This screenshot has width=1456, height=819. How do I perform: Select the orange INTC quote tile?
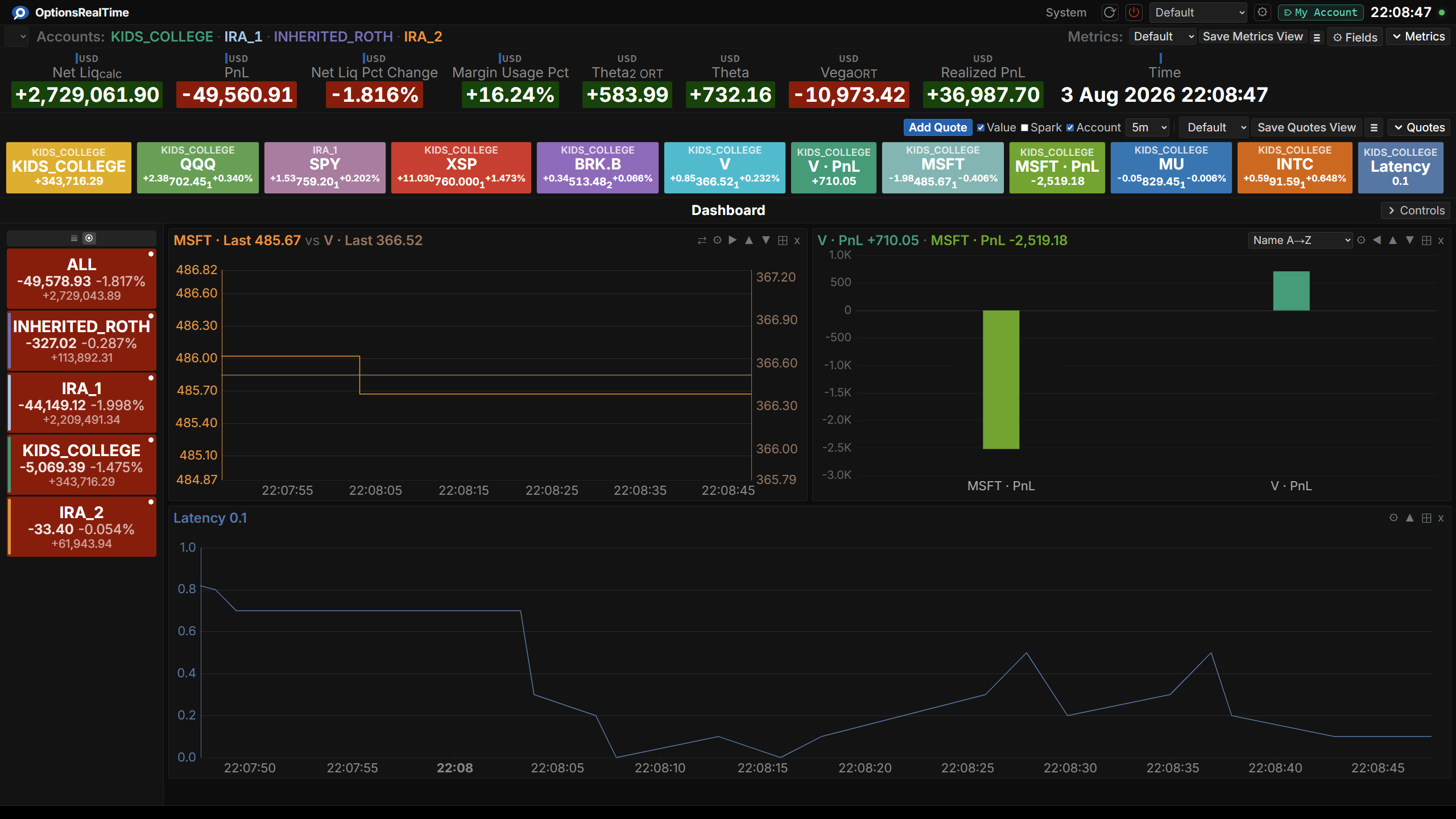(x=1294, y=168)
